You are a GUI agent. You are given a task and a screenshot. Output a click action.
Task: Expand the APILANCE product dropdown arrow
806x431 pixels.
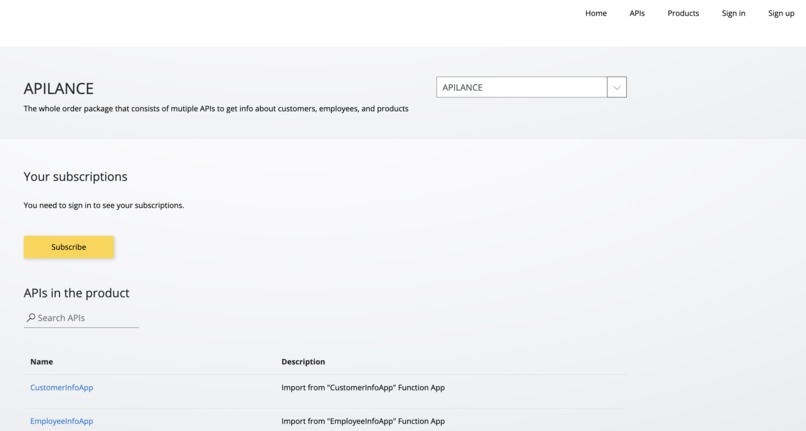[x=617, y=87]
